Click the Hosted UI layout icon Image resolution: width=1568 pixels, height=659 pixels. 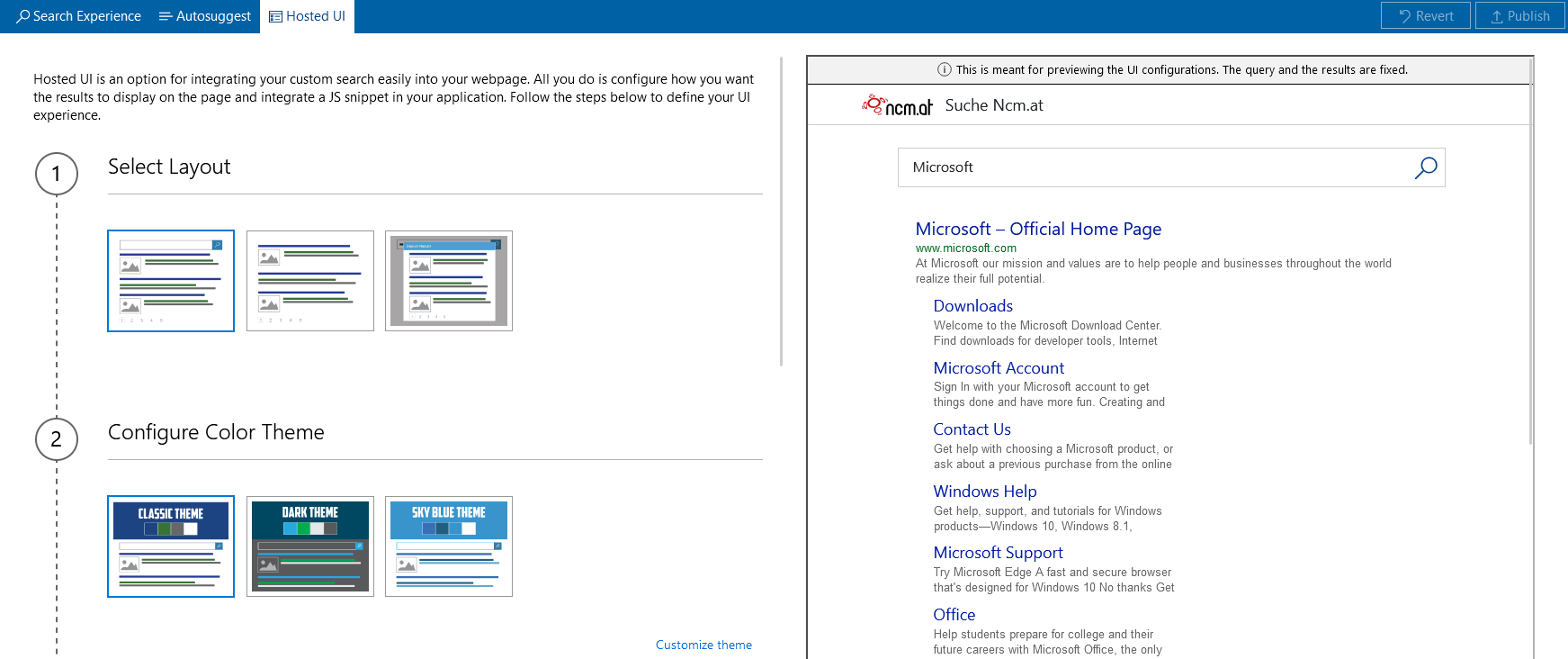coord(275,16)
